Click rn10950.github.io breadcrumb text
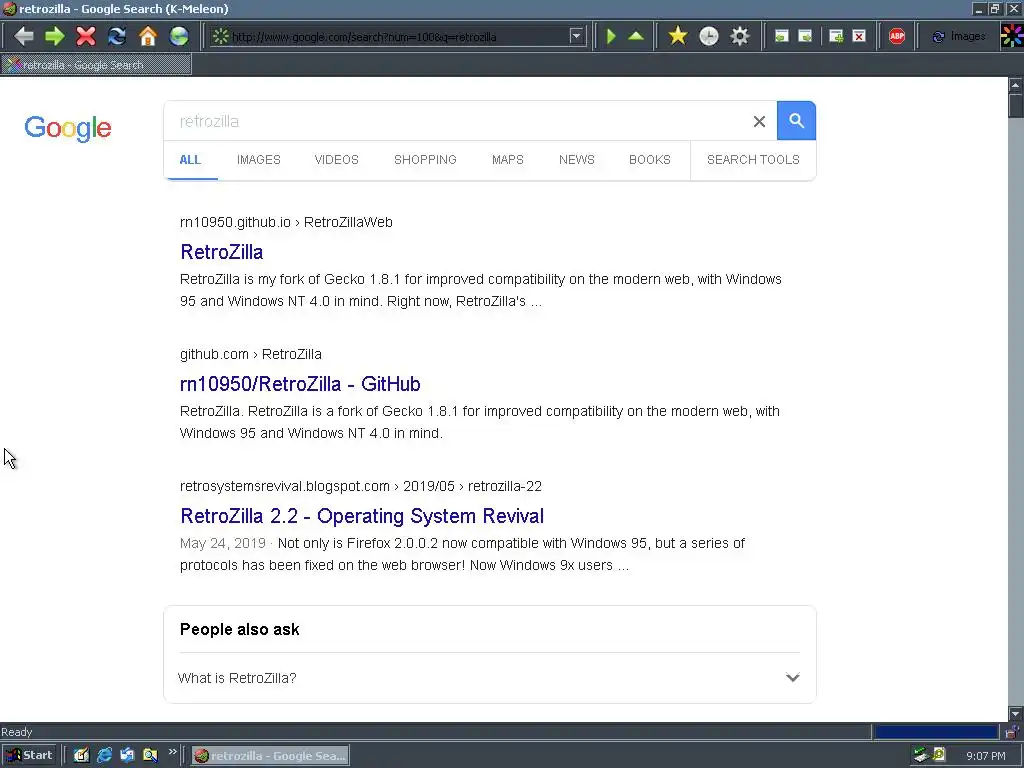Screen dimensions: 1024x768 point(235,222)
